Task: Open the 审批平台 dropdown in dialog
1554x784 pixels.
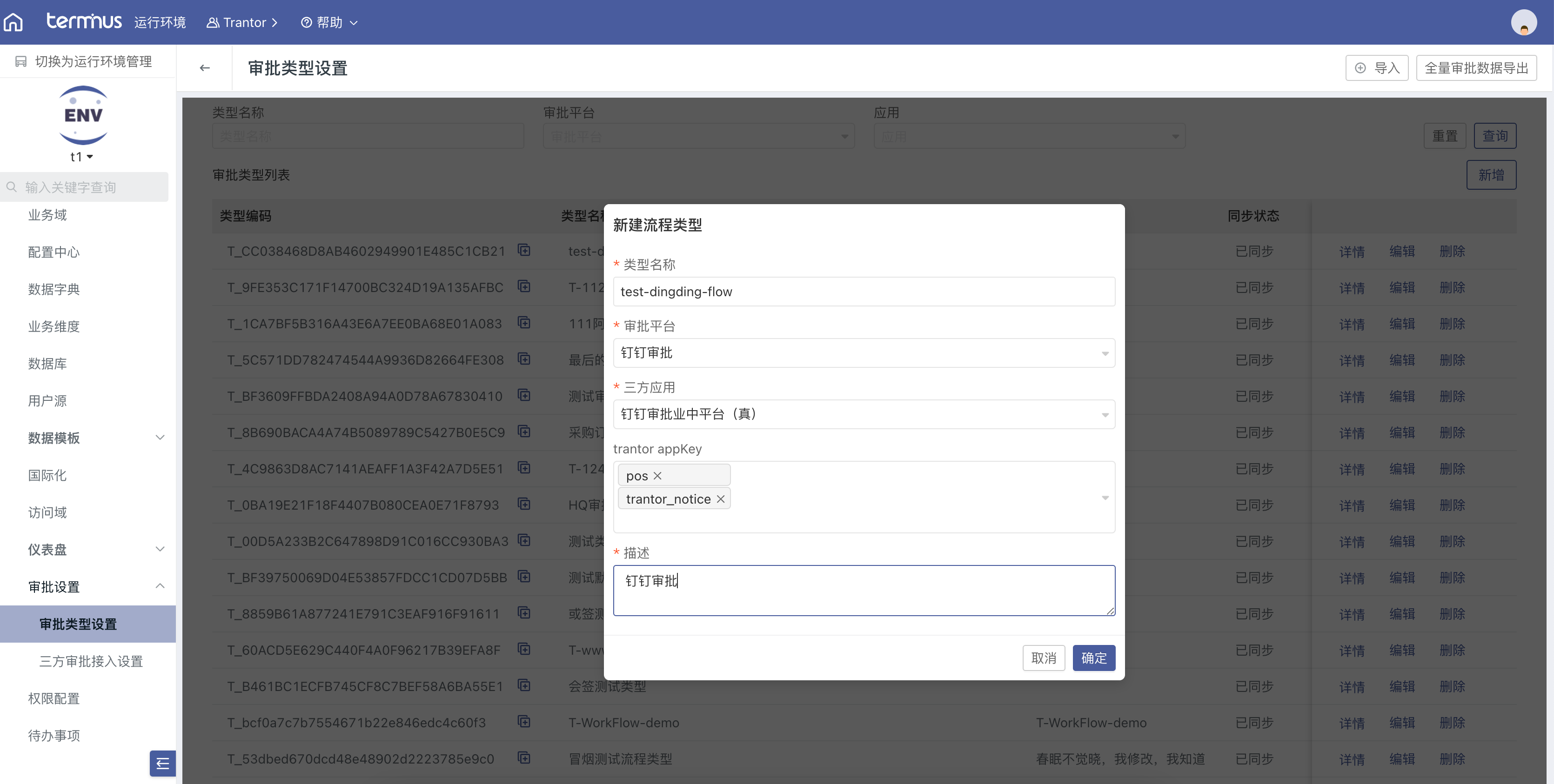Action: coord(864,353)
